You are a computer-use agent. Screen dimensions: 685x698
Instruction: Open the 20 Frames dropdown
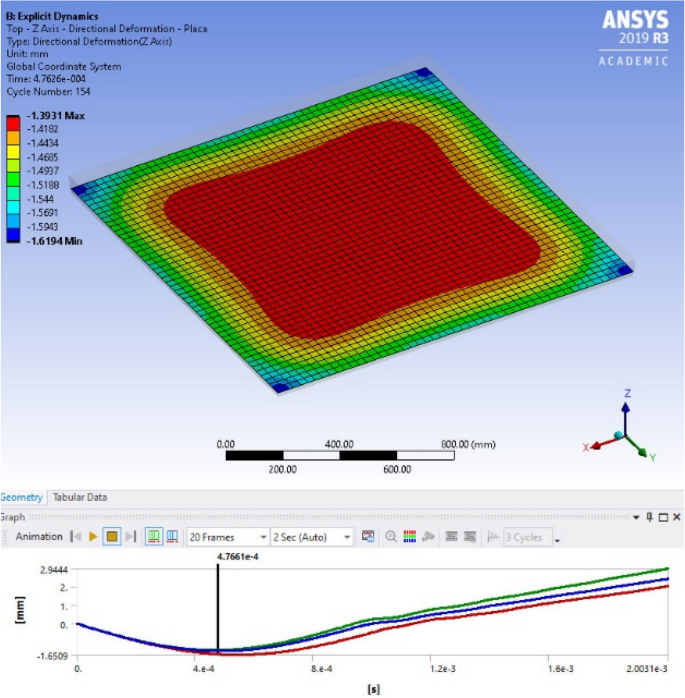click(227, 537)
